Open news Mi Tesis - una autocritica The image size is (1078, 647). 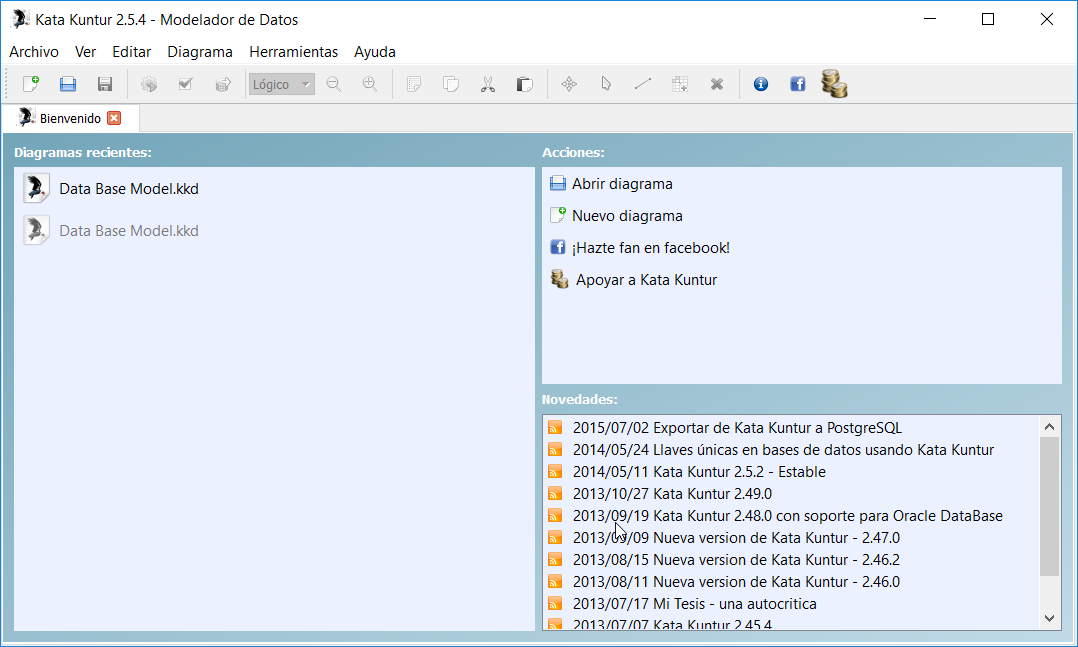click(x=694, y=604)
